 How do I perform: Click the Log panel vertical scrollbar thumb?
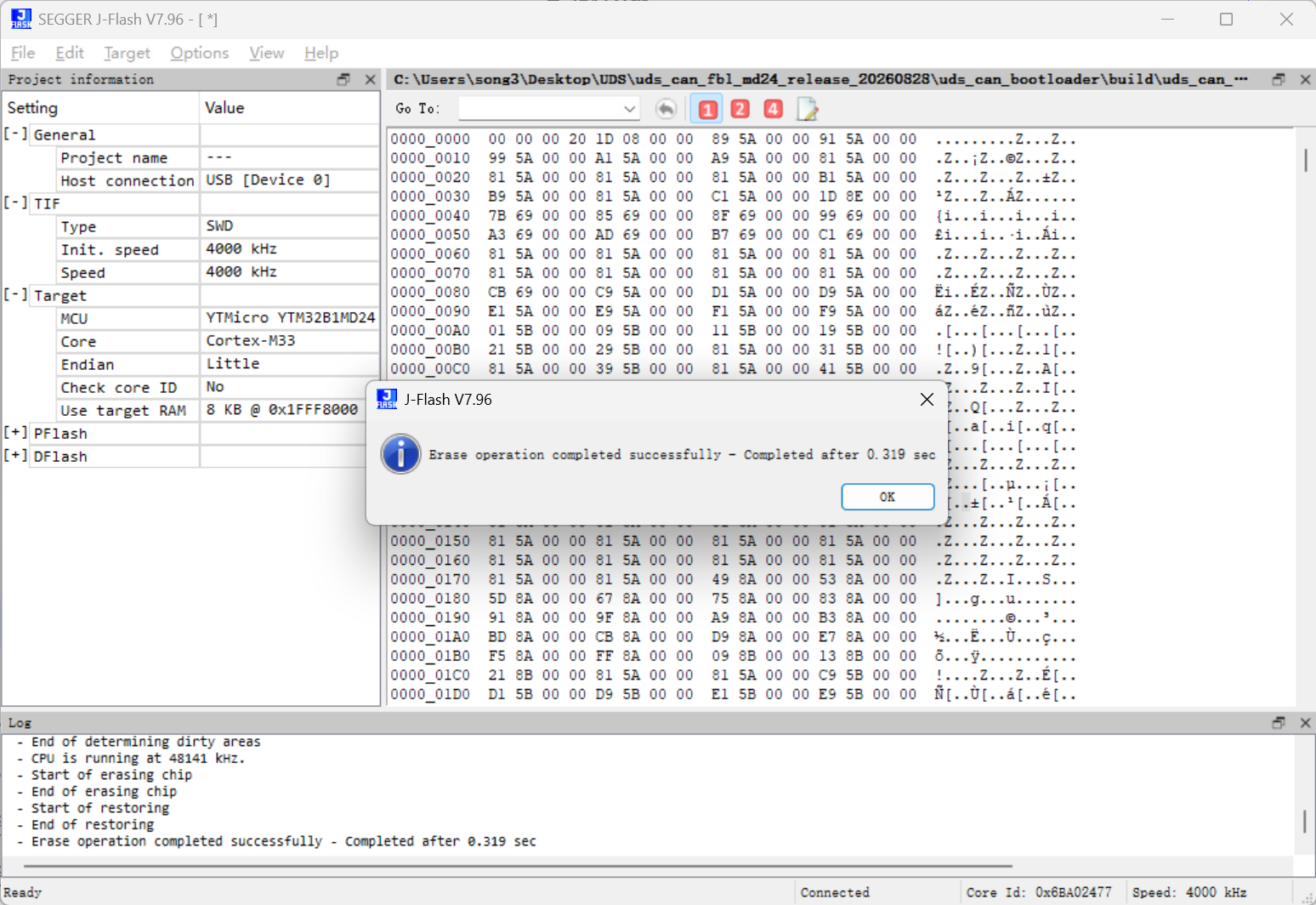point(1305,821)
